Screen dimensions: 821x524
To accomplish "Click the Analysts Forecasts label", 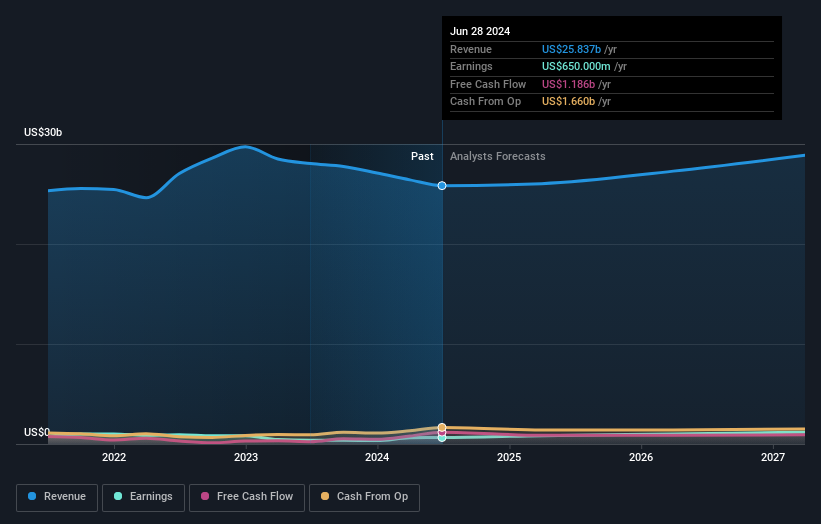I will [x=497, y=157].
